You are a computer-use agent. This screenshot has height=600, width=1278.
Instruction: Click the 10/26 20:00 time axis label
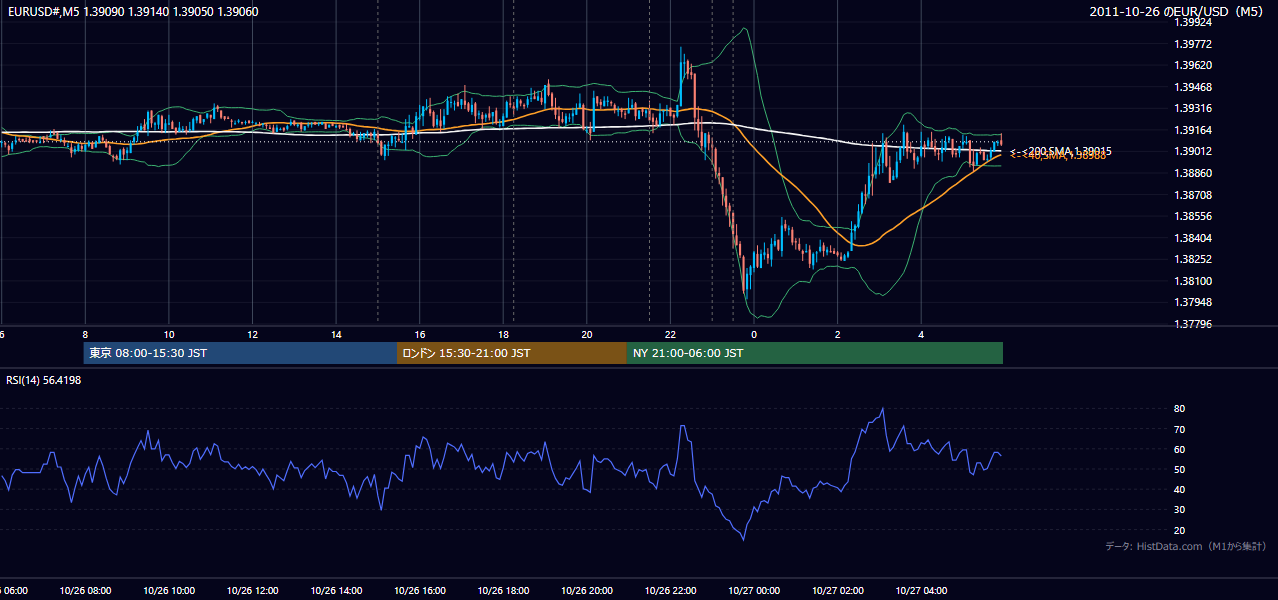click(x=587, y=591)
